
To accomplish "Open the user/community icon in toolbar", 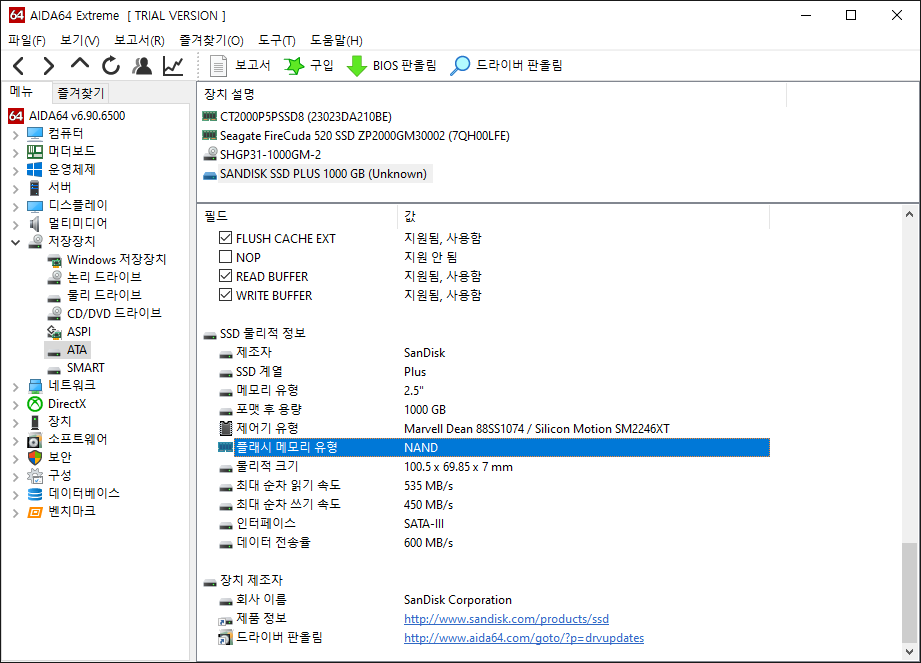I will click(x=142, y=66).
